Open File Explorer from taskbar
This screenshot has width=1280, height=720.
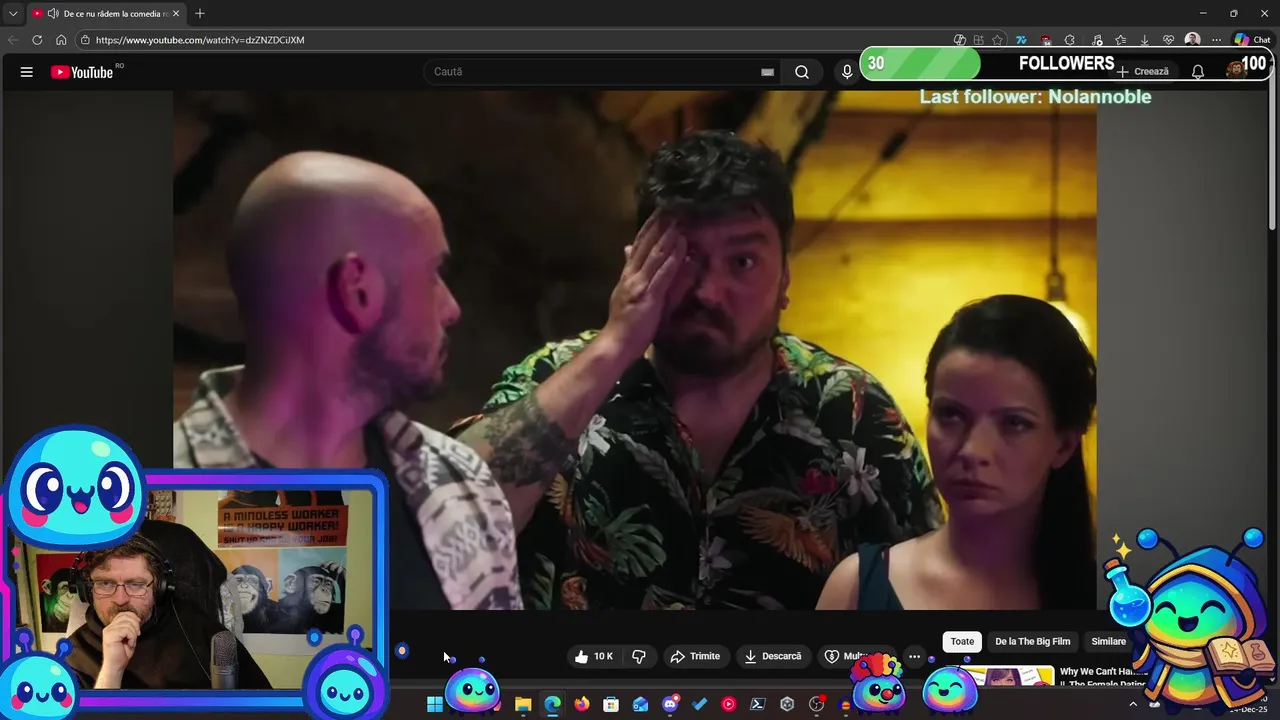tap(523, 705)
